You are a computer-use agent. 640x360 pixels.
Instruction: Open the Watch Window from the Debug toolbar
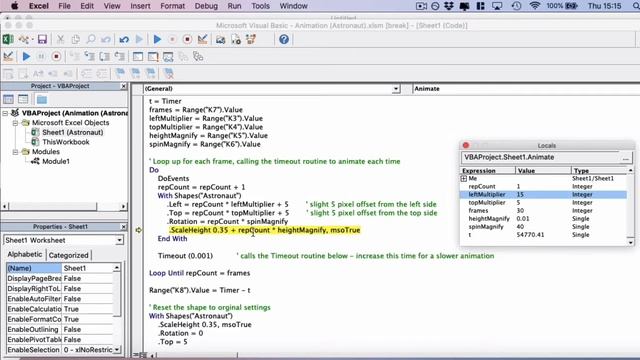coord(168,56)
